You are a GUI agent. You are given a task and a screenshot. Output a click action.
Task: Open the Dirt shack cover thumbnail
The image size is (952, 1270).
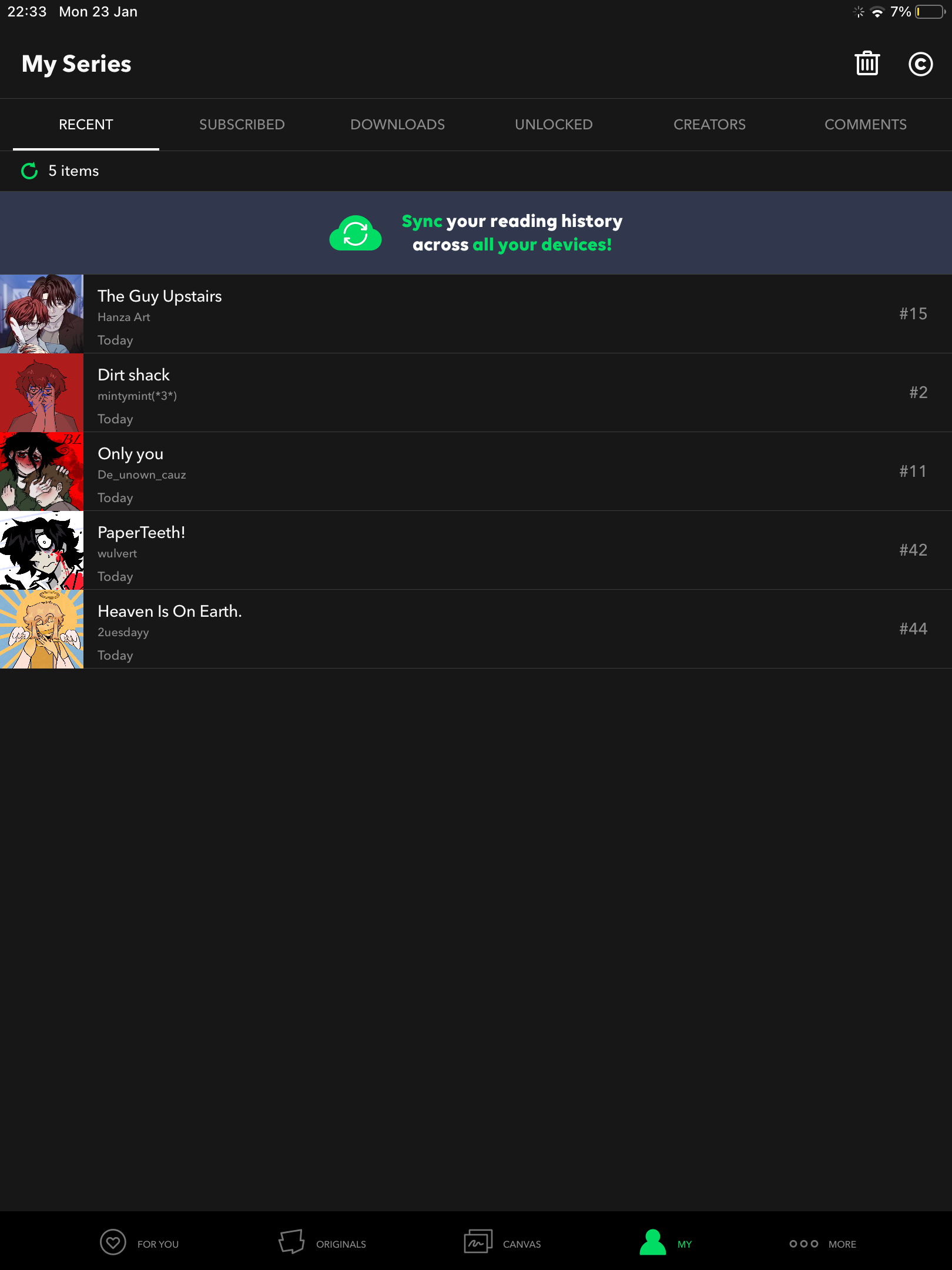(x=42, y=393)
